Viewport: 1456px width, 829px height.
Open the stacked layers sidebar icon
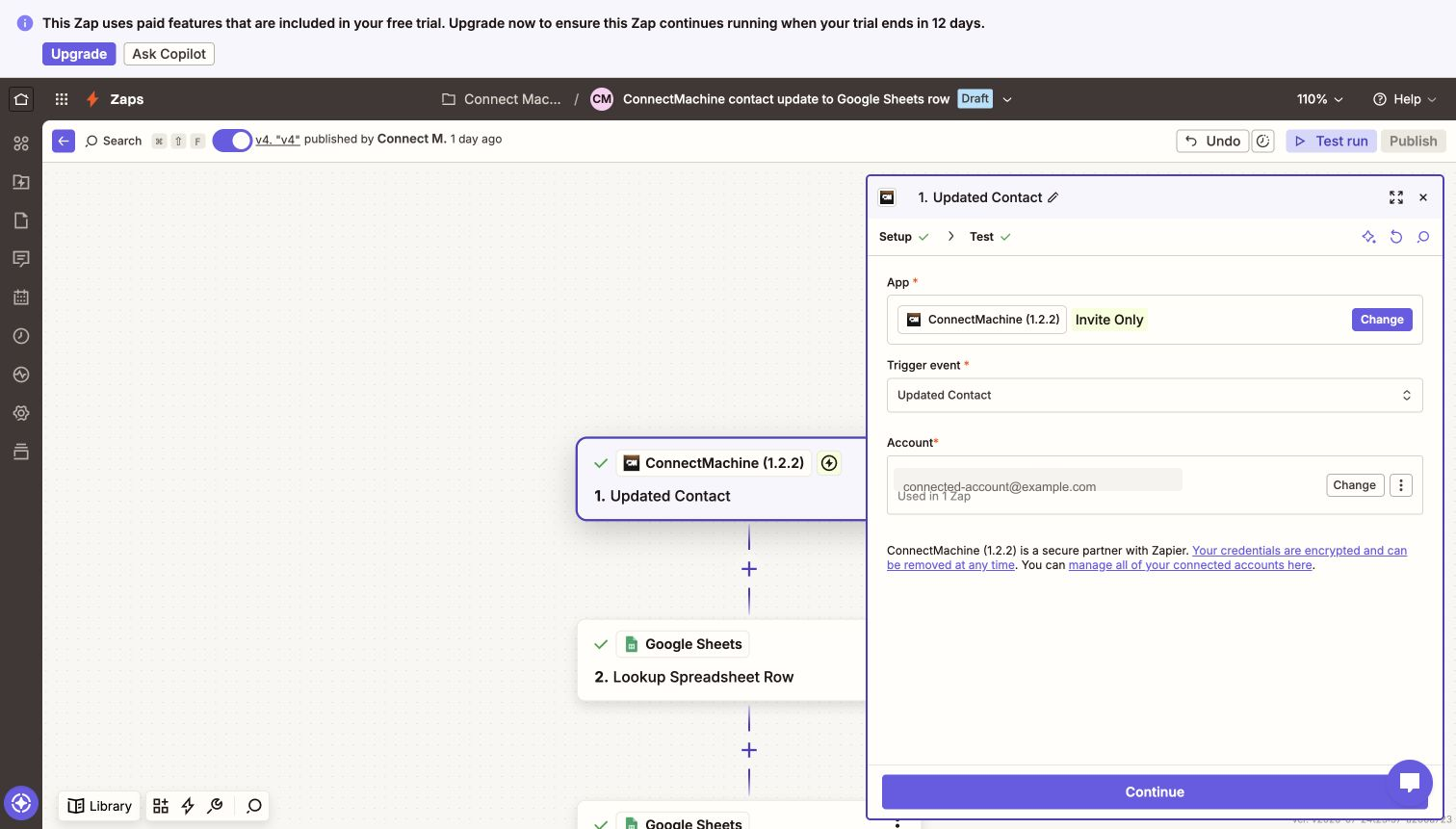pyautogui.click(x=21, y=452)
